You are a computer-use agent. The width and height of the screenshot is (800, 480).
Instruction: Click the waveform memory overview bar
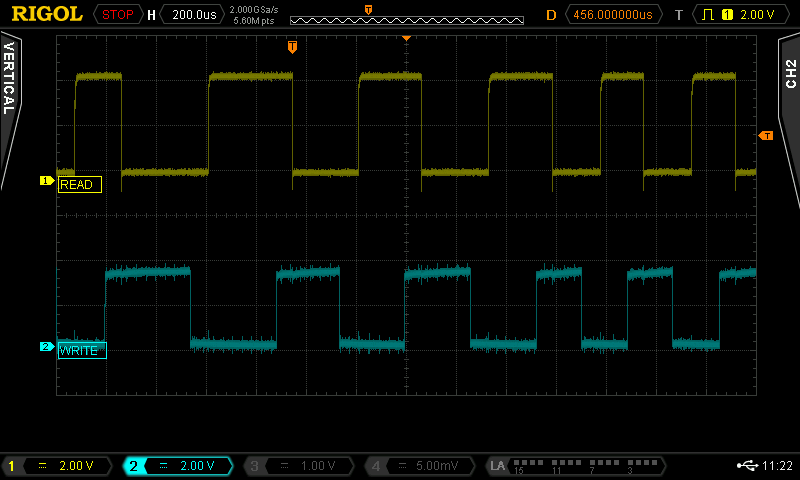point(407,20)
